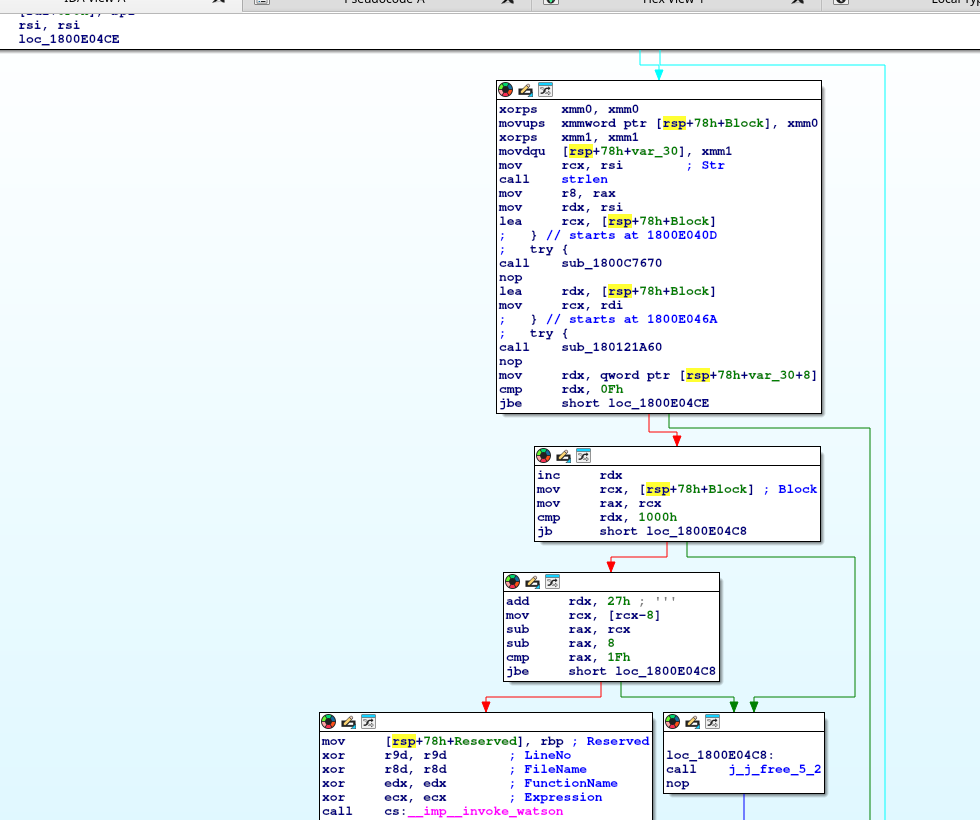The width and height of the screenshot is (980, 820).
Task: Set node color for the loc_1800E04C8 block
Action: click(x=672, y=721)
